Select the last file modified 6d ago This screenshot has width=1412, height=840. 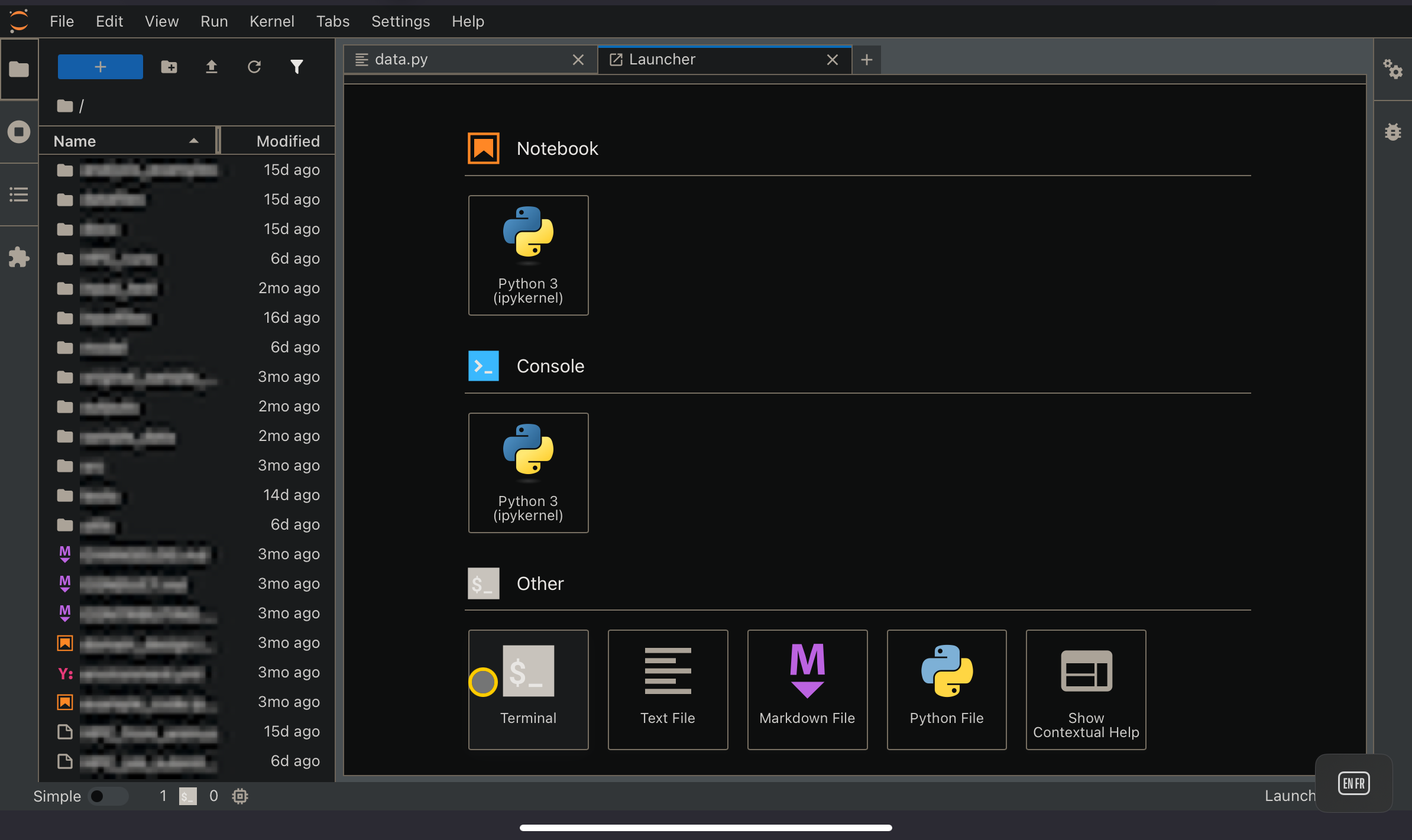(x=187, y=761)
